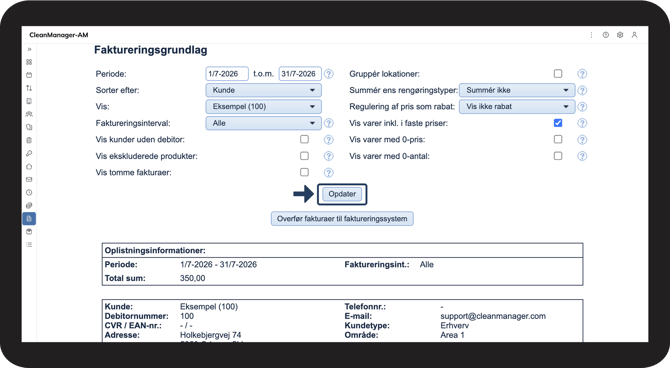Click Overfør fakturaer til faktureringssystem button
The height and width of the screenshot is (368, 670).
click(x=342, y=219)
